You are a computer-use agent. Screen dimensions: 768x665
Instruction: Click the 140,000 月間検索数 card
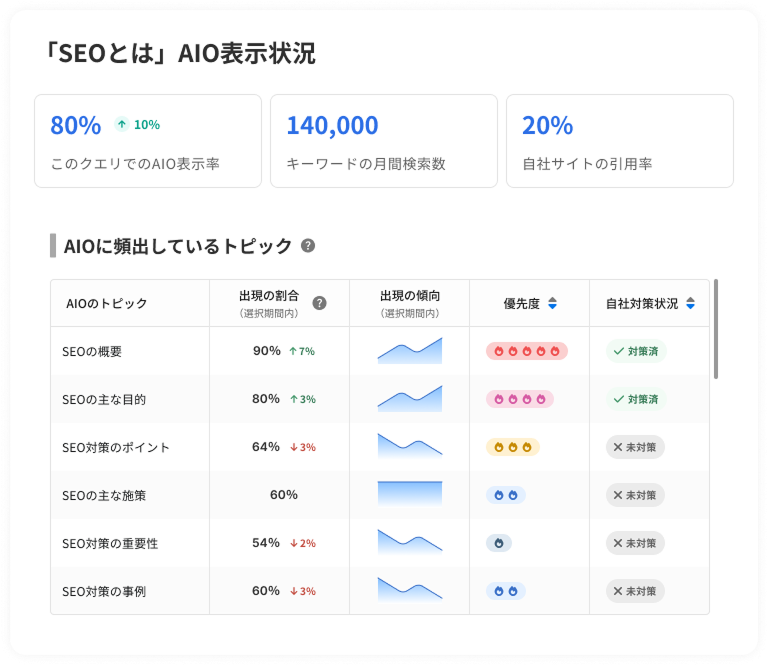pos(383,141)
